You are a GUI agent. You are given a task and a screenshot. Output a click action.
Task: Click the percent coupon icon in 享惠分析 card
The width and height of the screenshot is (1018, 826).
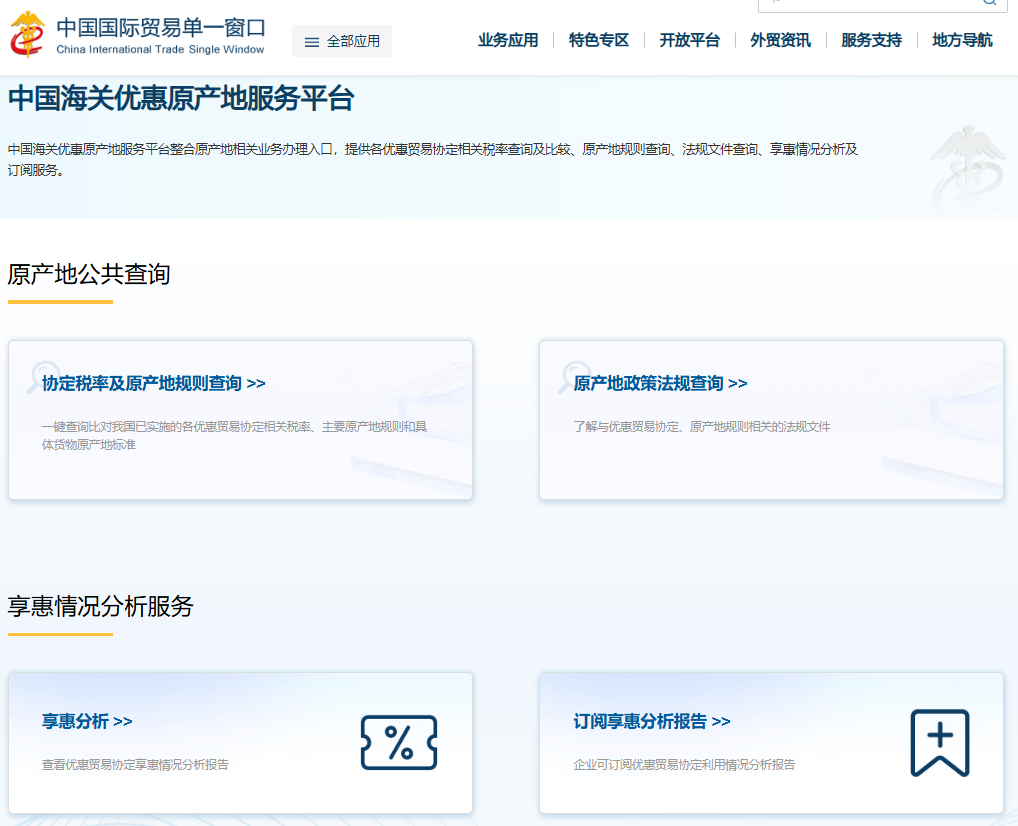(x=399, y=743)
